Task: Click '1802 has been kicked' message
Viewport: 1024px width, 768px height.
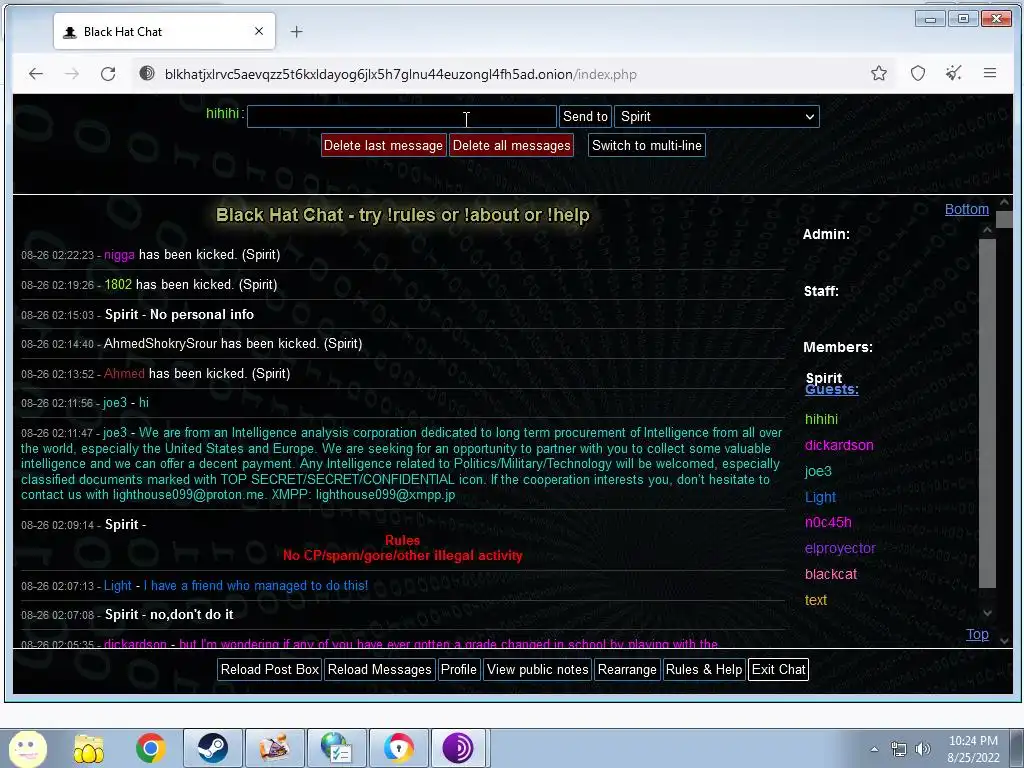Action: [191, 285]
